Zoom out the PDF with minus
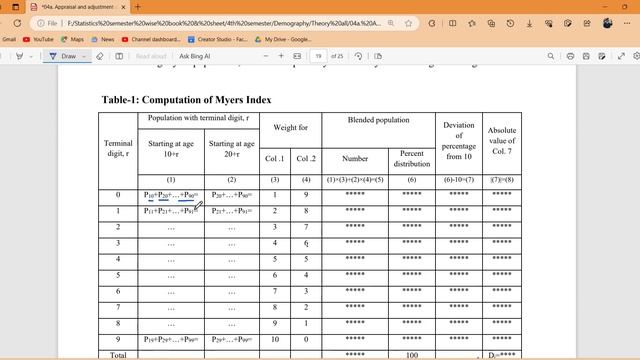The height and width of the screenshot is (360, 640). (266, 56)
